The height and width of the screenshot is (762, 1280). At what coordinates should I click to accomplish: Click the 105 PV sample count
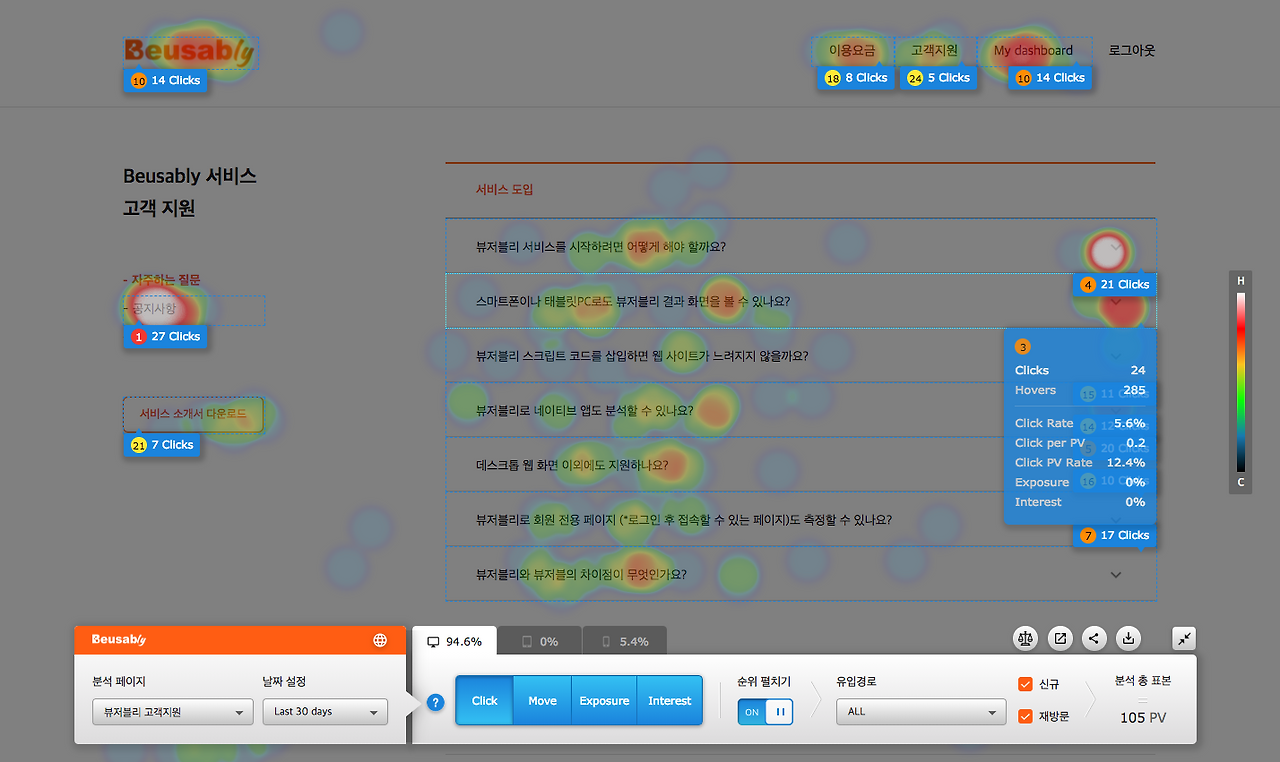(x=1143, y=717)
